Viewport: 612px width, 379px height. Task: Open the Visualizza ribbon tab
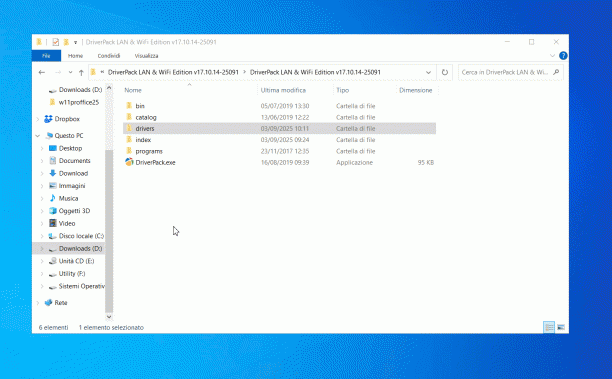click(146, 56)
